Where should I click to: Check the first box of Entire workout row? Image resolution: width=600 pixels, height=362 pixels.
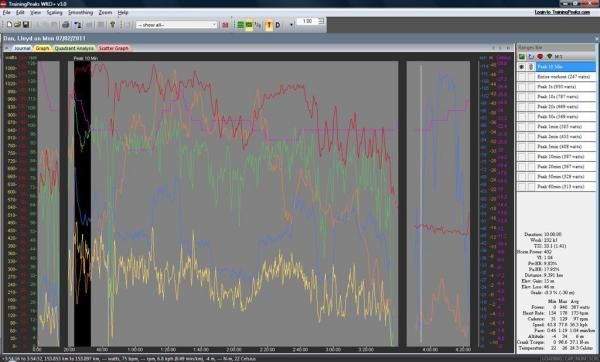[x=522, y=77]
